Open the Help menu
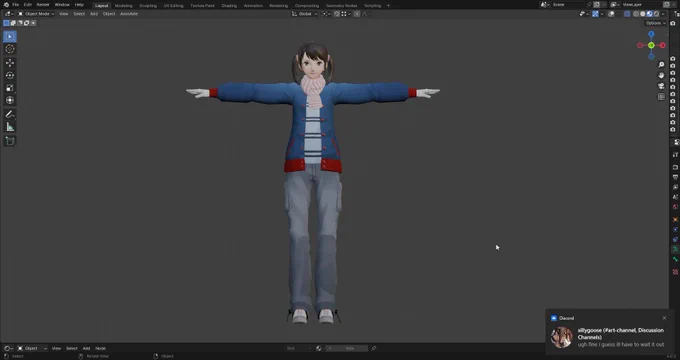680x360 pixels. click(x=79, y=5)
